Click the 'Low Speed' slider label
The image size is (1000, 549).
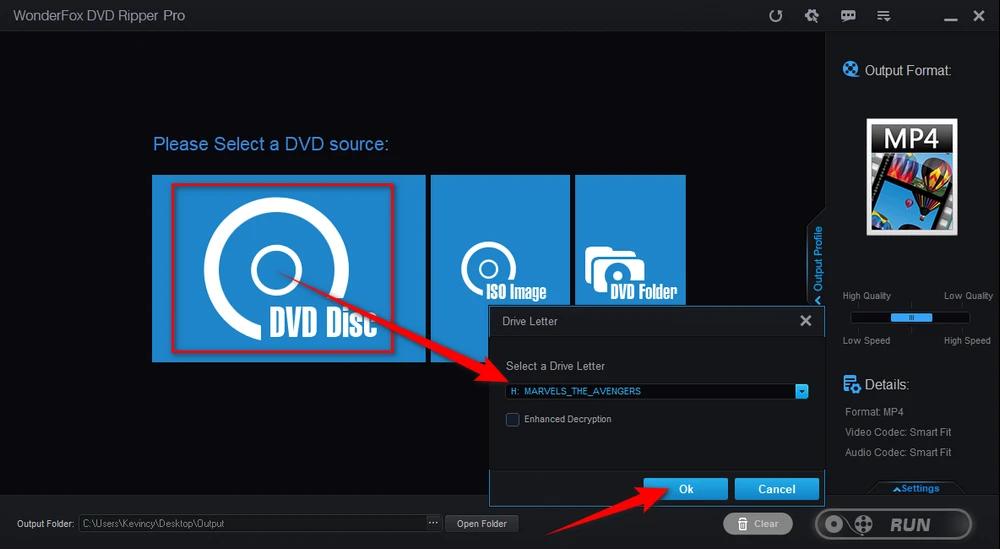(866, 340)
